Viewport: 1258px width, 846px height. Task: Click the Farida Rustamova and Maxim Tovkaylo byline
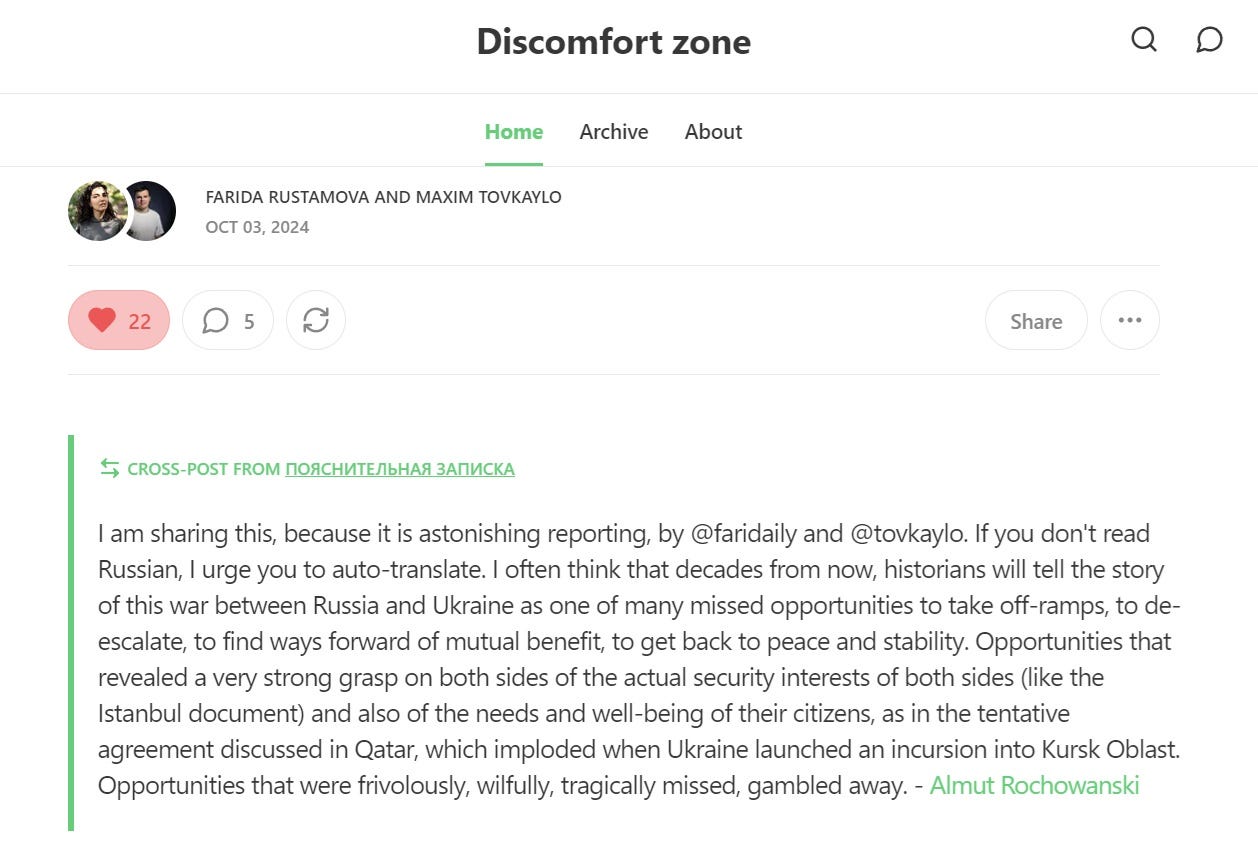[384, 197]
